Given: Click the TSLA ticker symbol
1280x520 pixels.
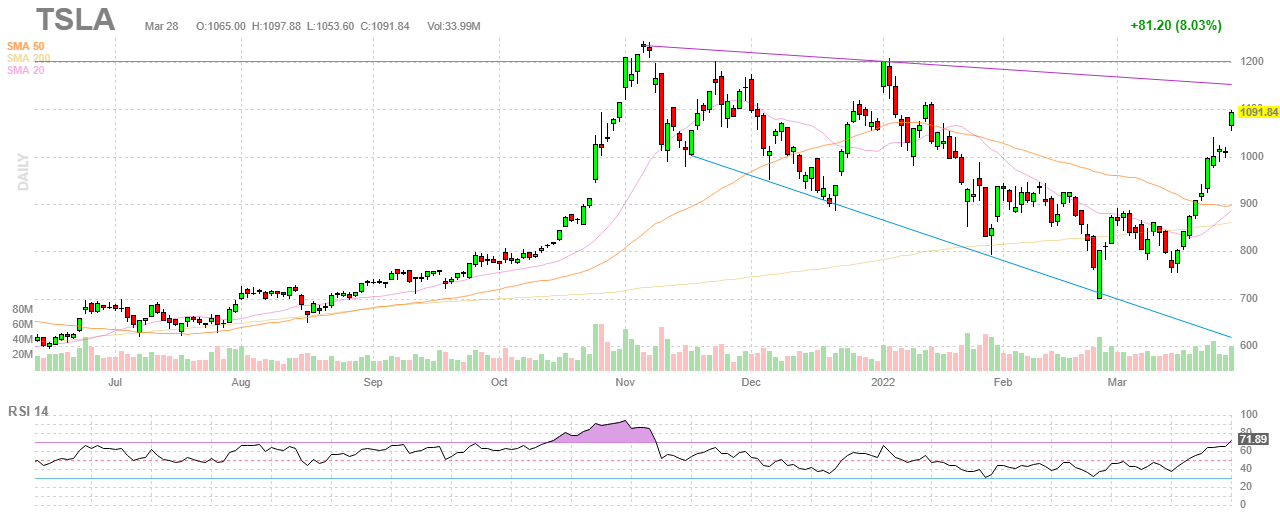Looking at the screenshot, I should (76, 20).
